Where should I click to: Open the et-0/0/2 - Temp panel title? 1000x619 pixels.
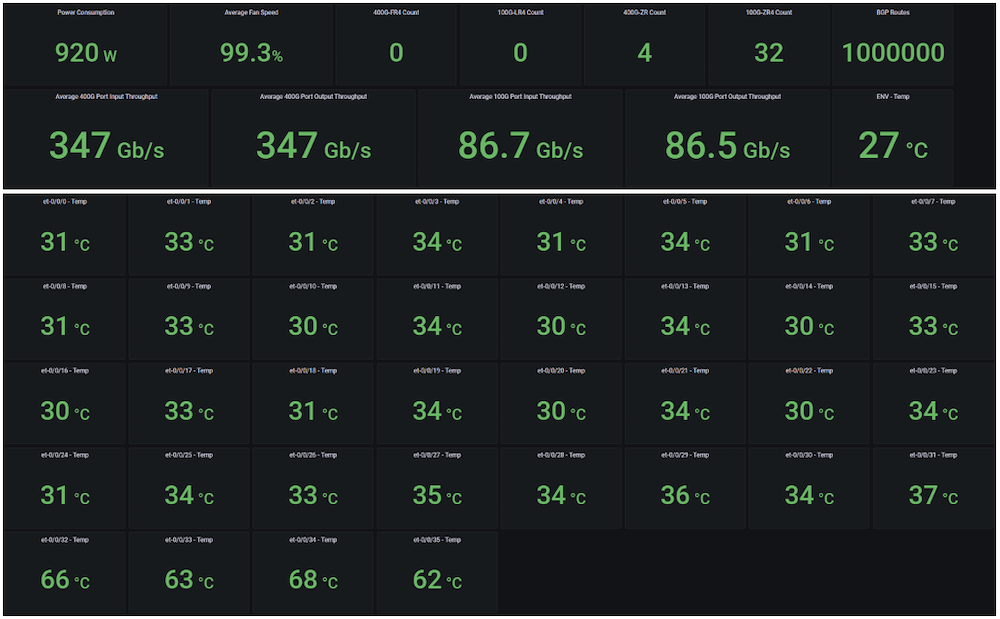point(313,201)
